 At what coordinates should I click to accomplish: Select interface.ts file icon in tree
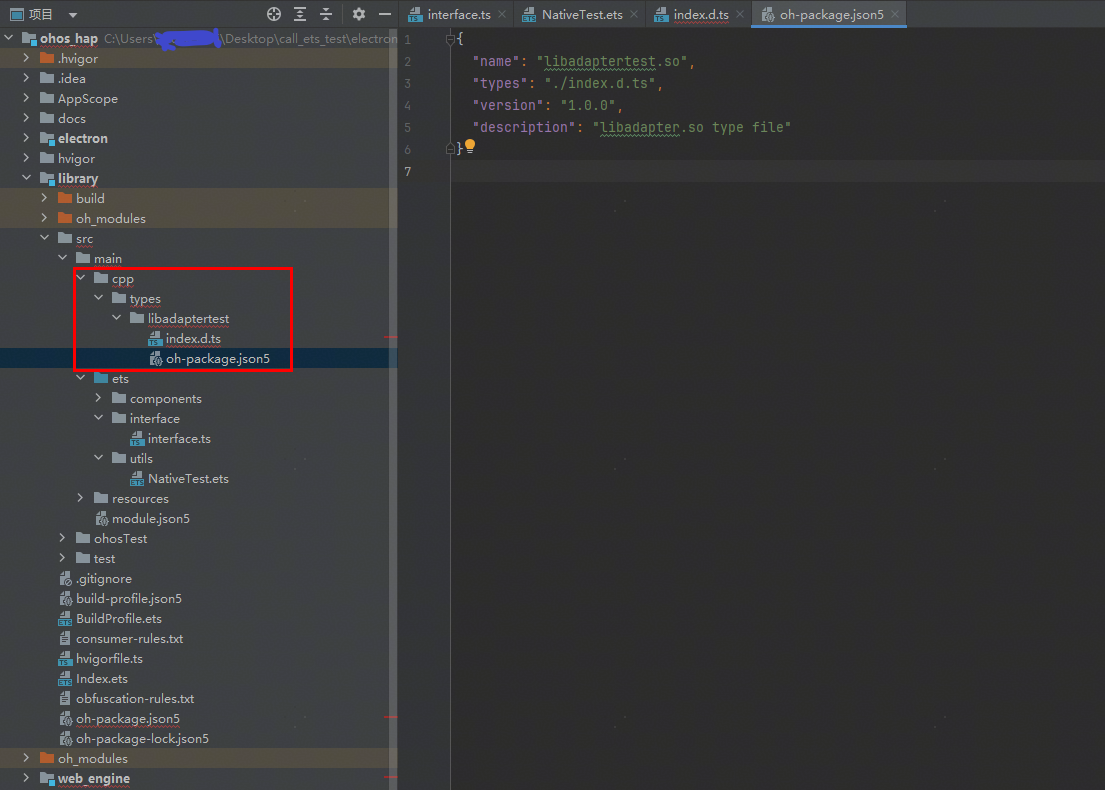(137, 439)
